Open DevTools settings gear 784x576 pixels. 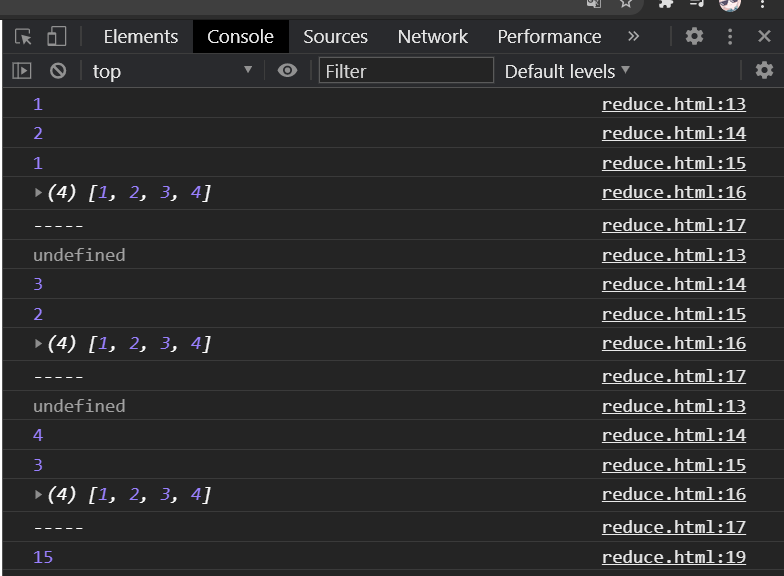[694, 36]
